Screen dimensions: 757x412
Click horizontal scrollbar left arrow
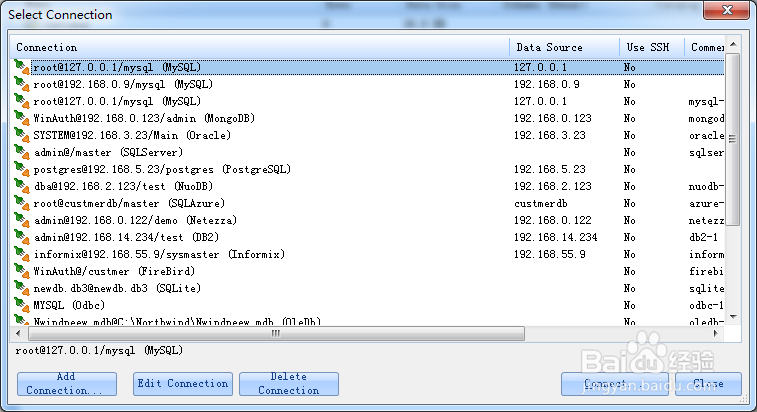pos(18,333)
